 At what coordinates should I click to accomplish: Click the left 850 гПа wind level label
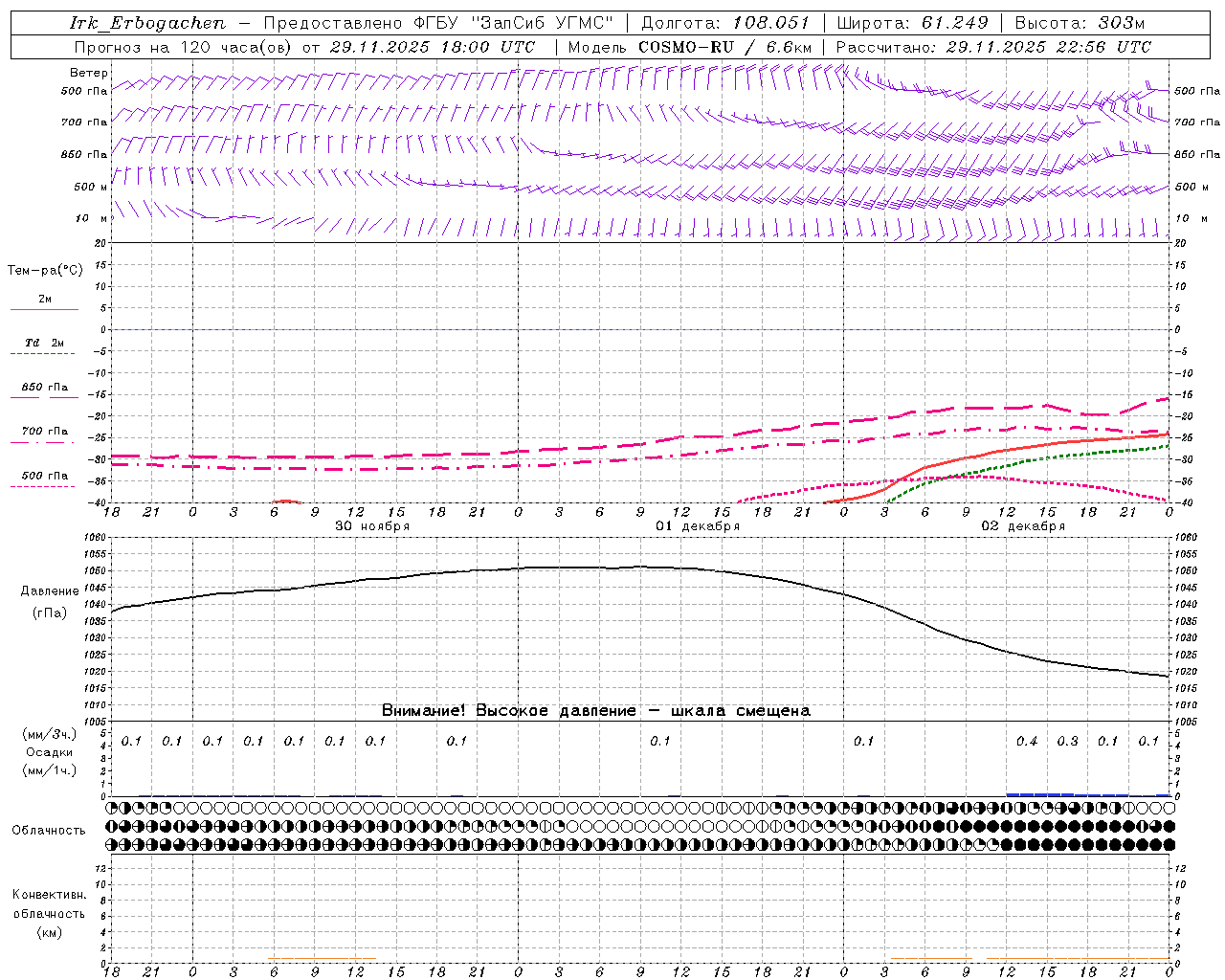84,154
